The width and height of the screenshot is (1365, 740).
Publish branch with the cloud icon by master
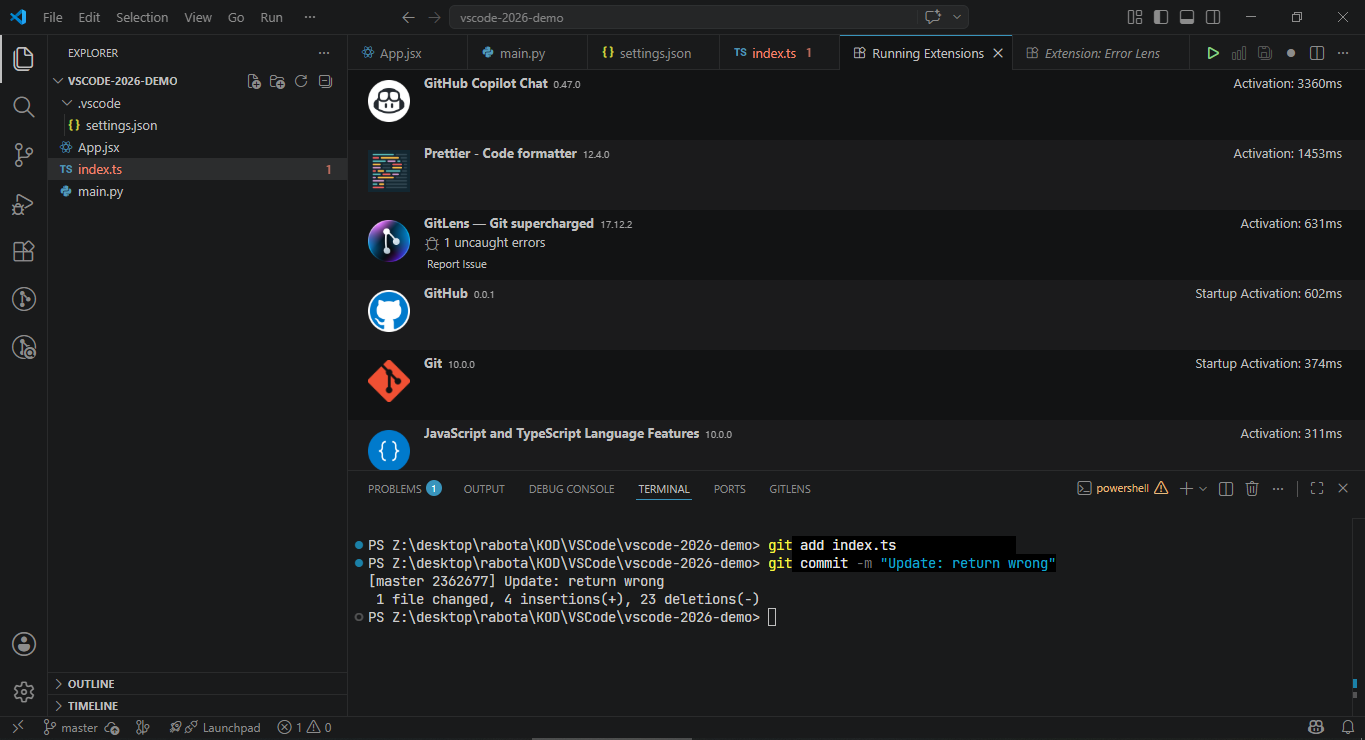(112, 728)
